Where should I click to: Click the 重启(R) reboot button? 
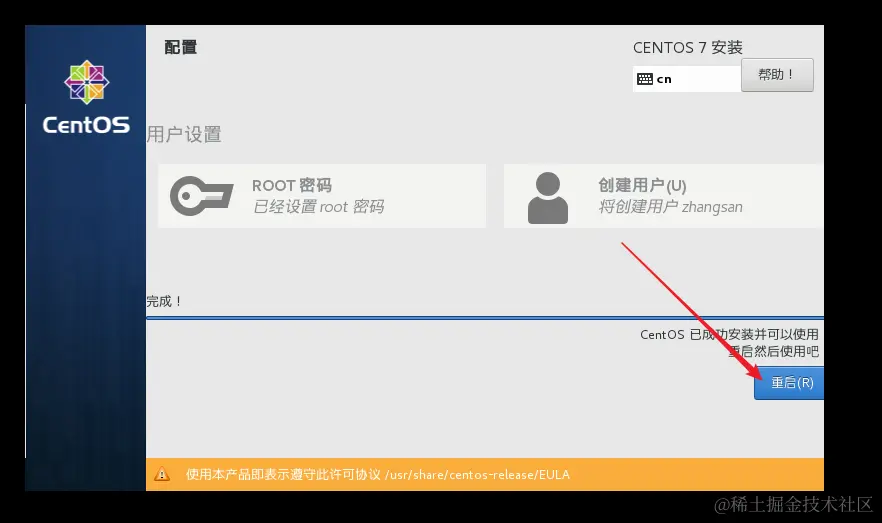pyautogui.click(x=789, y=383)
